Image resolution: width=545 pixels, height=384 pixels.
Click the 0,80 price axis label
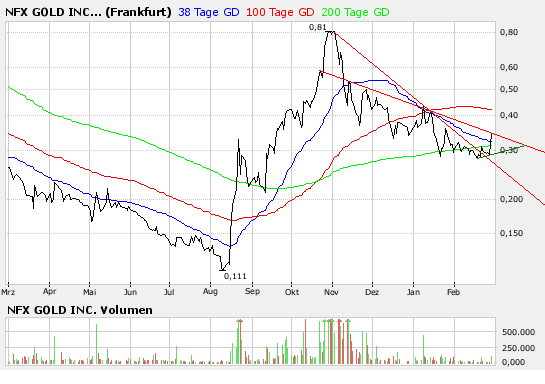coord(509,32)
